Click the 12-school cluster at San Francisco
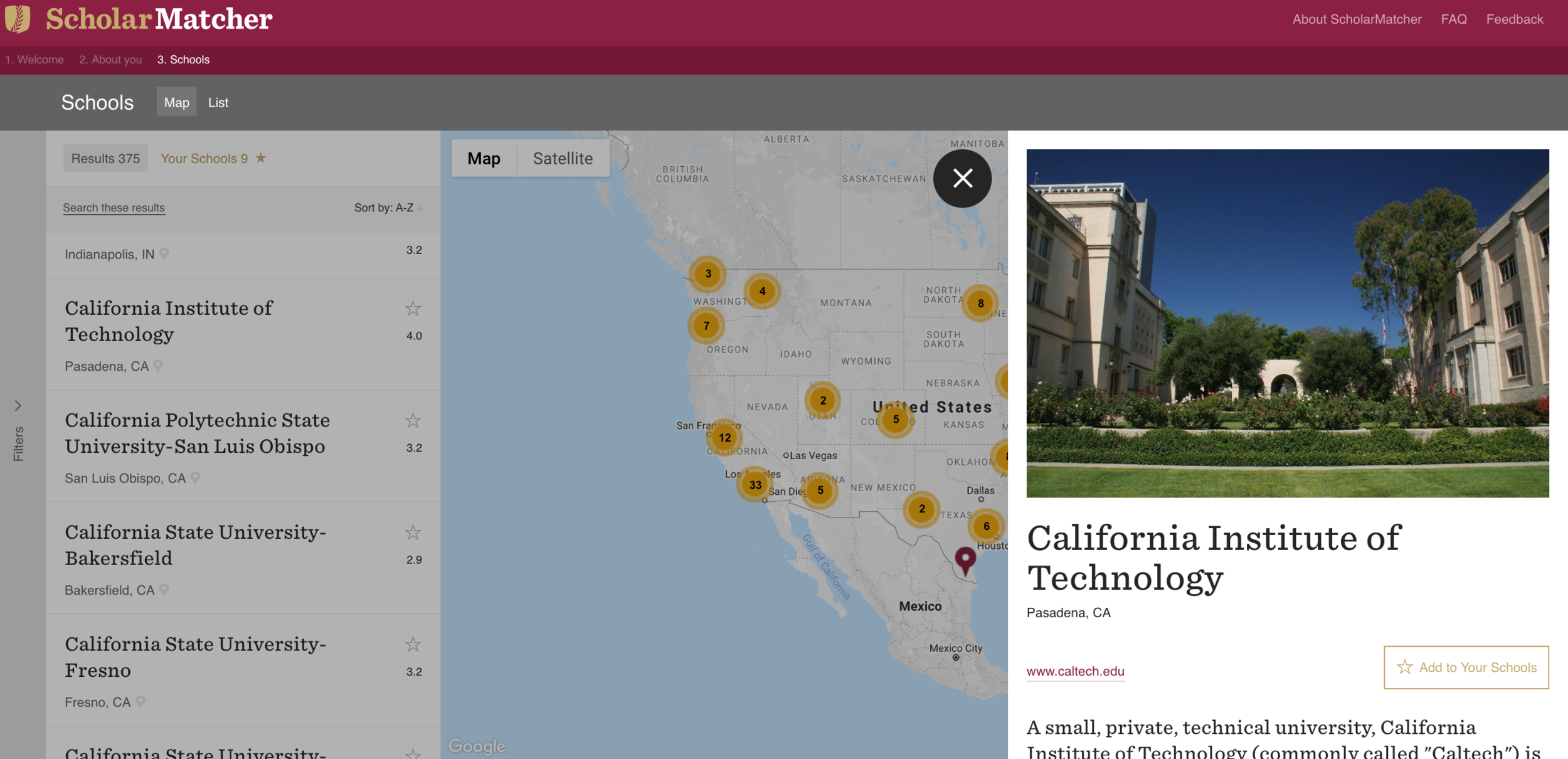The width and height of the screenshot is (1568, 759). (725, 438)
